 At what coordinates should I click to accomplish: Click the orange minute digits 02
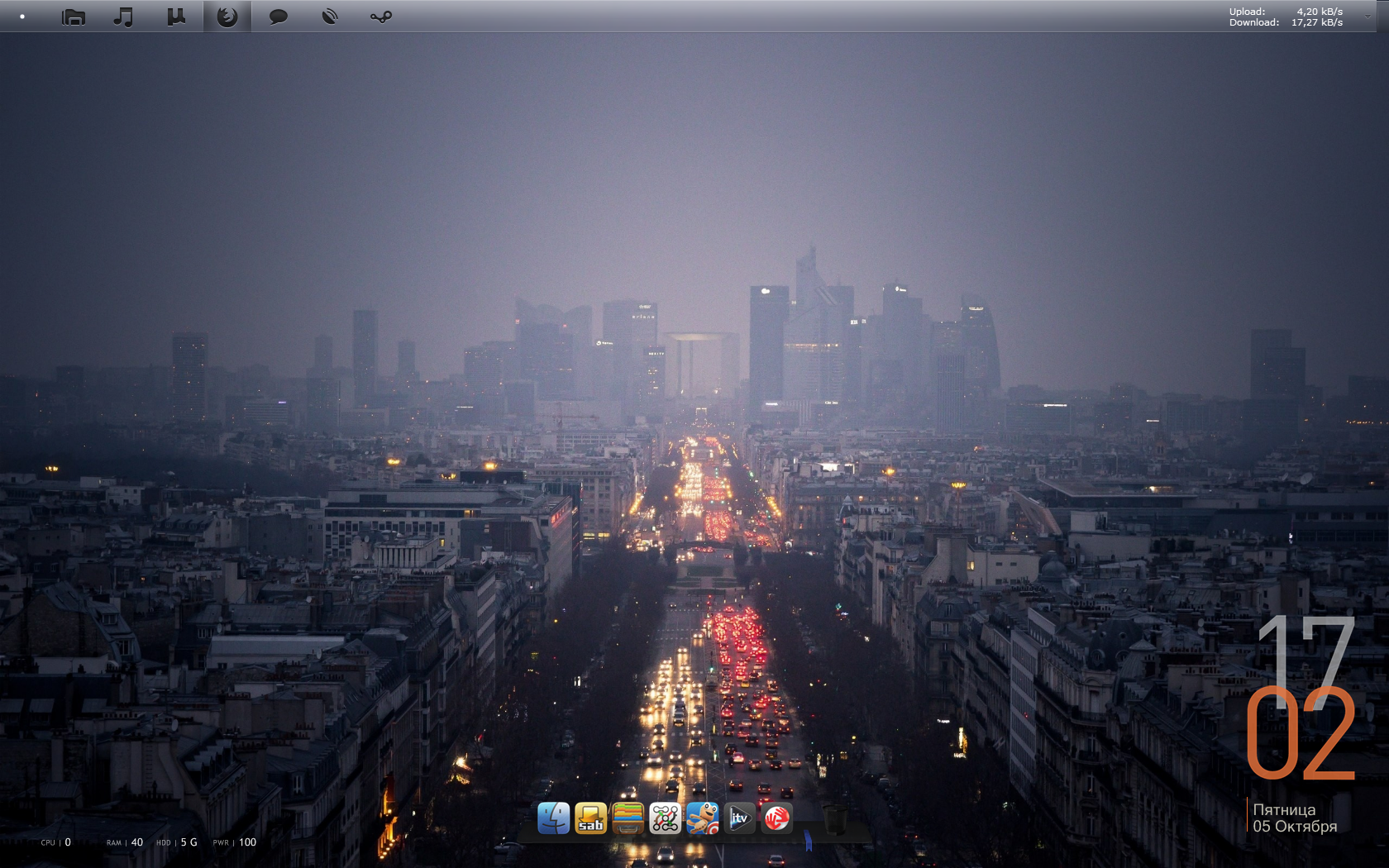pos(1301,734)
